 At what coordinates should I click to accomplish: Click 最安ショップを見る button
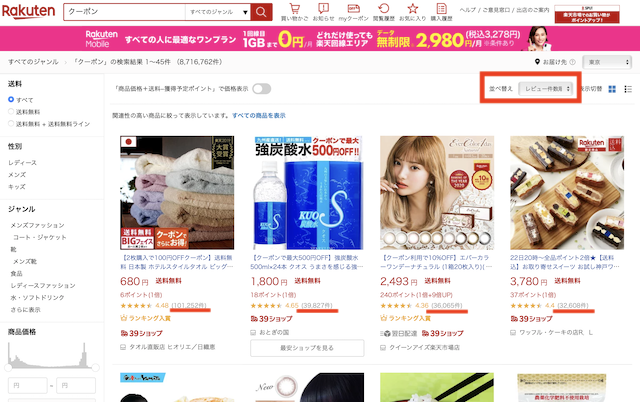tap(307, 348)
